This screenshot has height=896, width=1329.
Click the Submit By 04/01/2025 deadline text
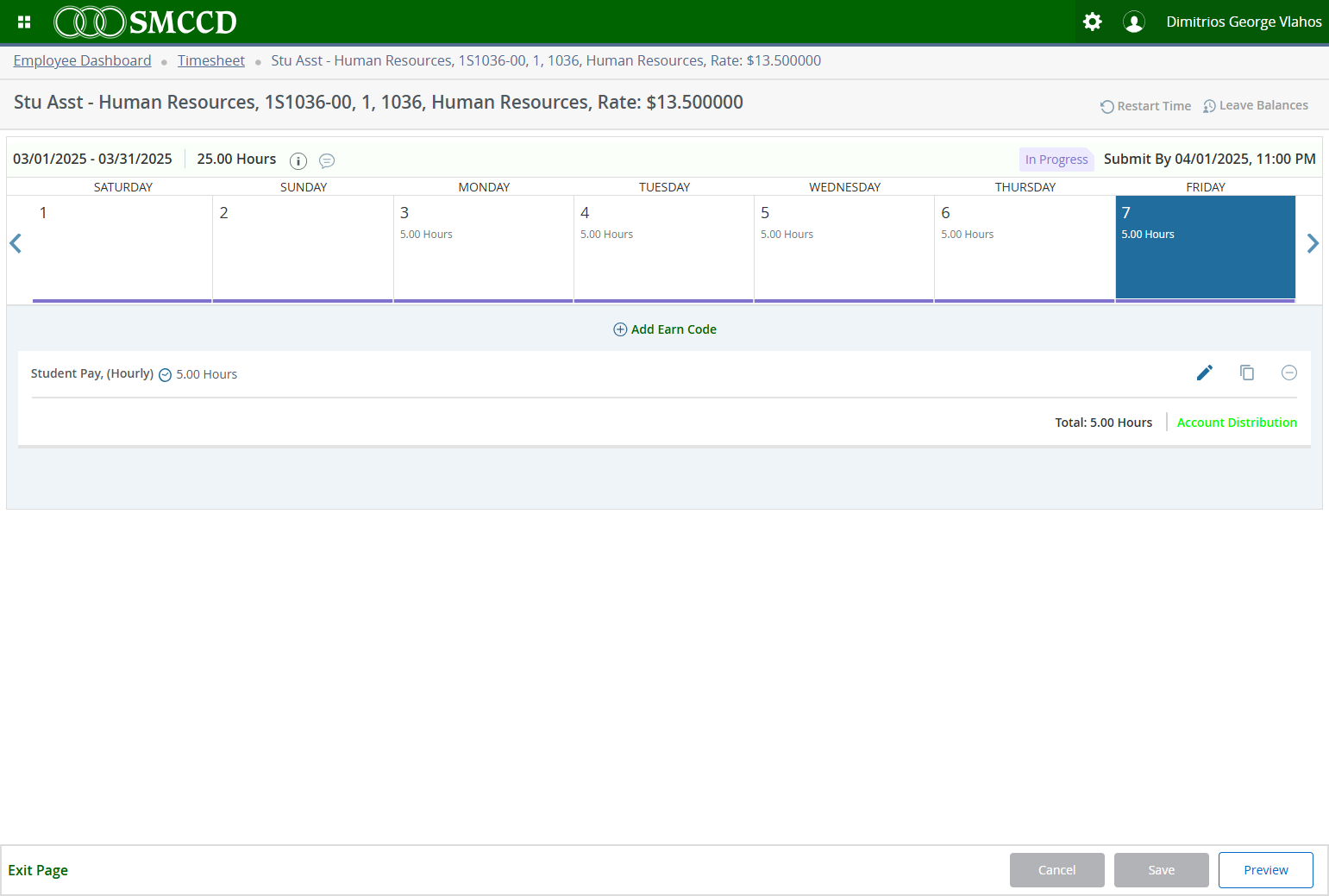tap(1210, 160)
